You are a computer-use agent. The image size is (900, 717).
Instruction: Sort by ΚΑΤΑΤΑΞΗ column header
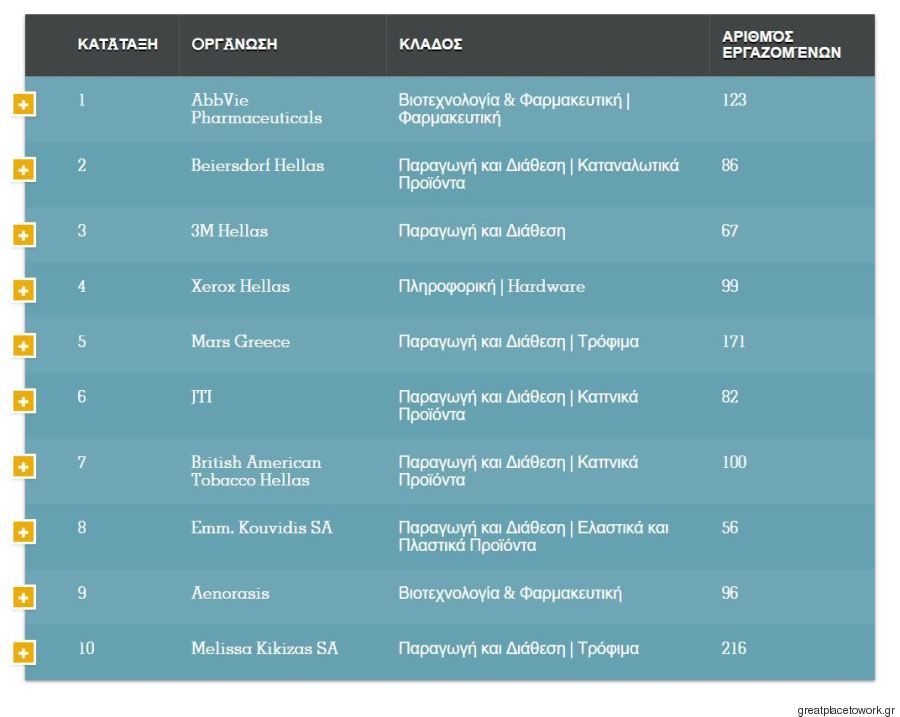118,44
